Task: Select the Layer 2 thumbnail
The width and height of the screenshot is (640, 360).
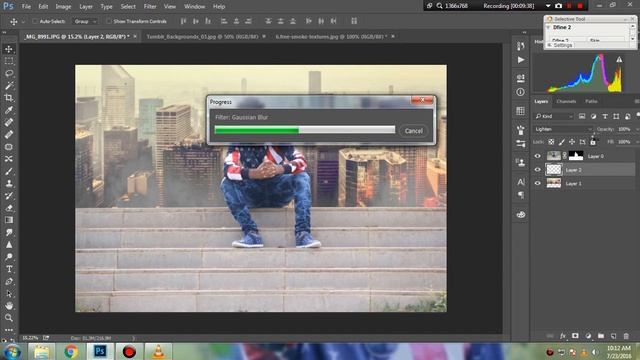Action: coord(554,169)
